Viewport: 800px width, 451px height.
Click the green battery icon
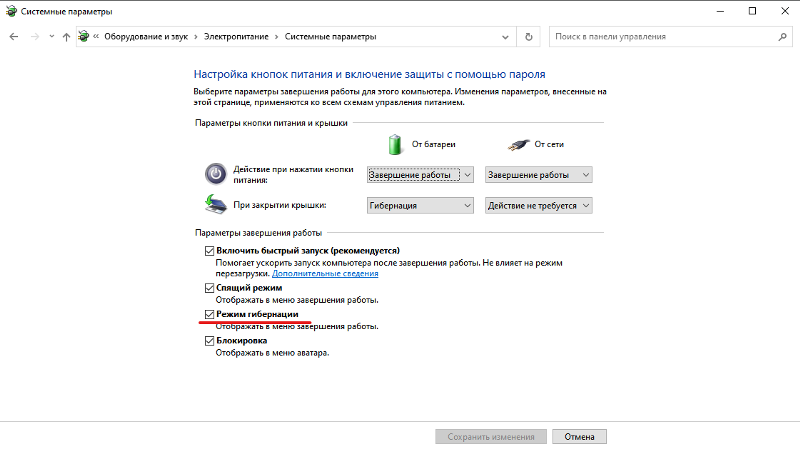point(396,143)
